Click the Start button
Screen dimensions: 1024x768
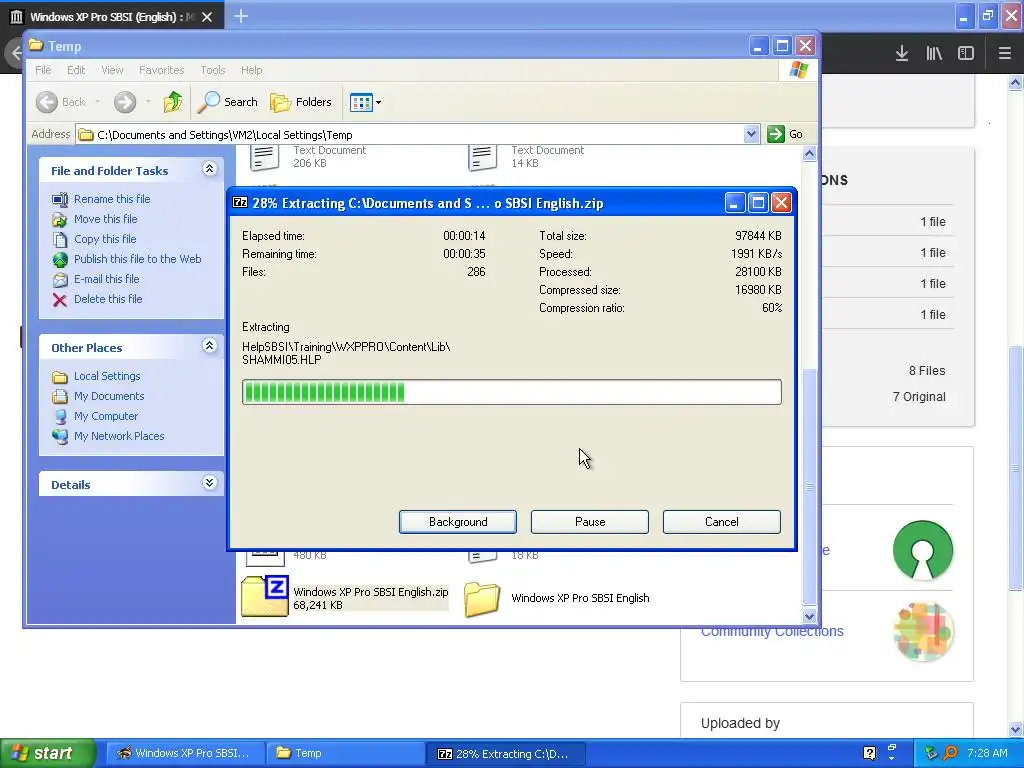pyautogui.click(x=47, y=753)
